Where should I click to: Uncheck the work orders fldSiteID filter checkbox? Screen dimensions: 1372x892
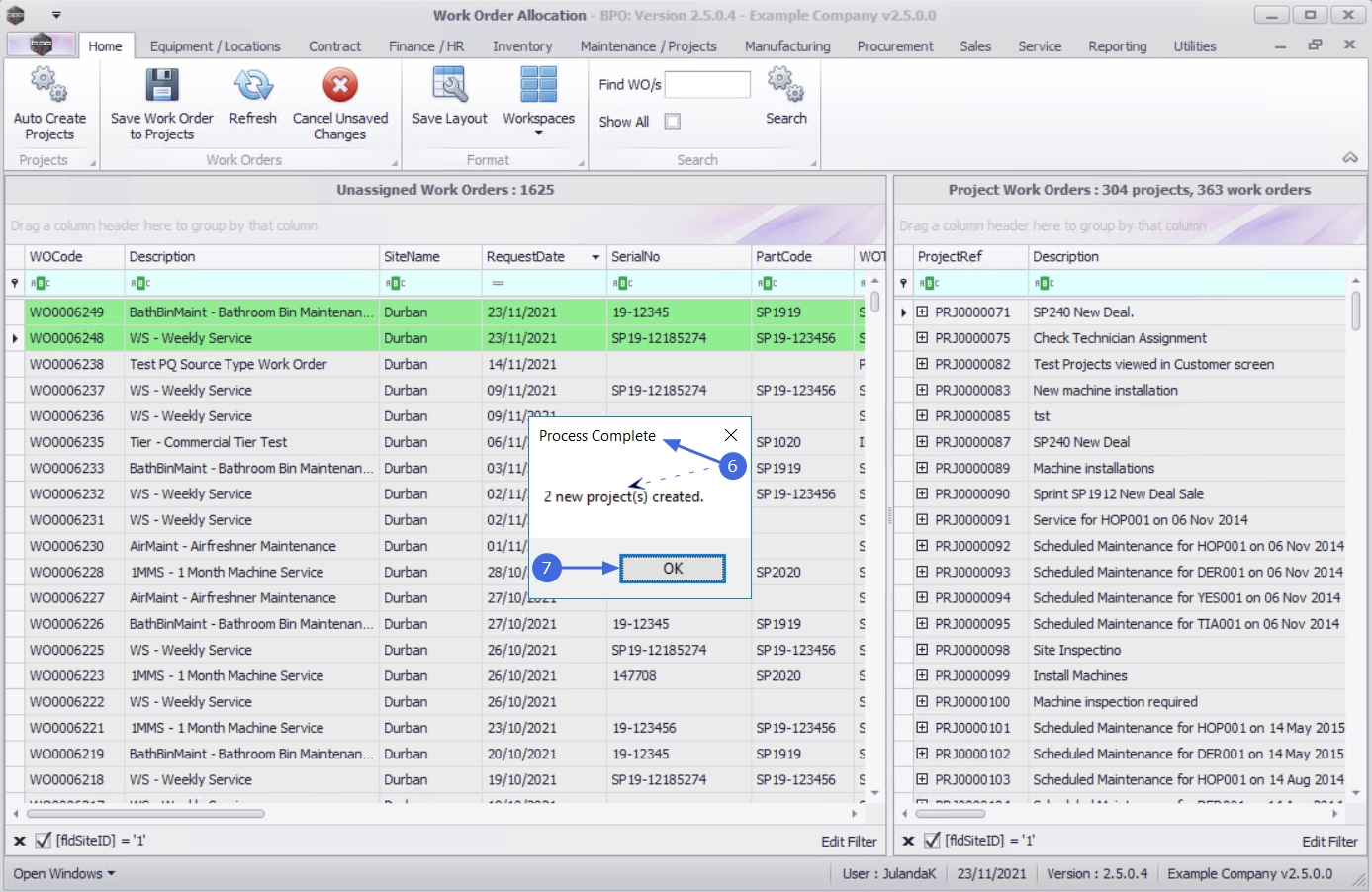(43, 841)
